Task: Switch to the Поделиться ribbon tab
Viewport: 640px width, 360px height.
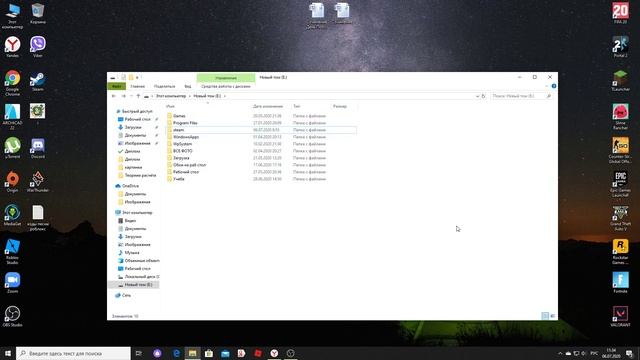Action: [164, 86]
